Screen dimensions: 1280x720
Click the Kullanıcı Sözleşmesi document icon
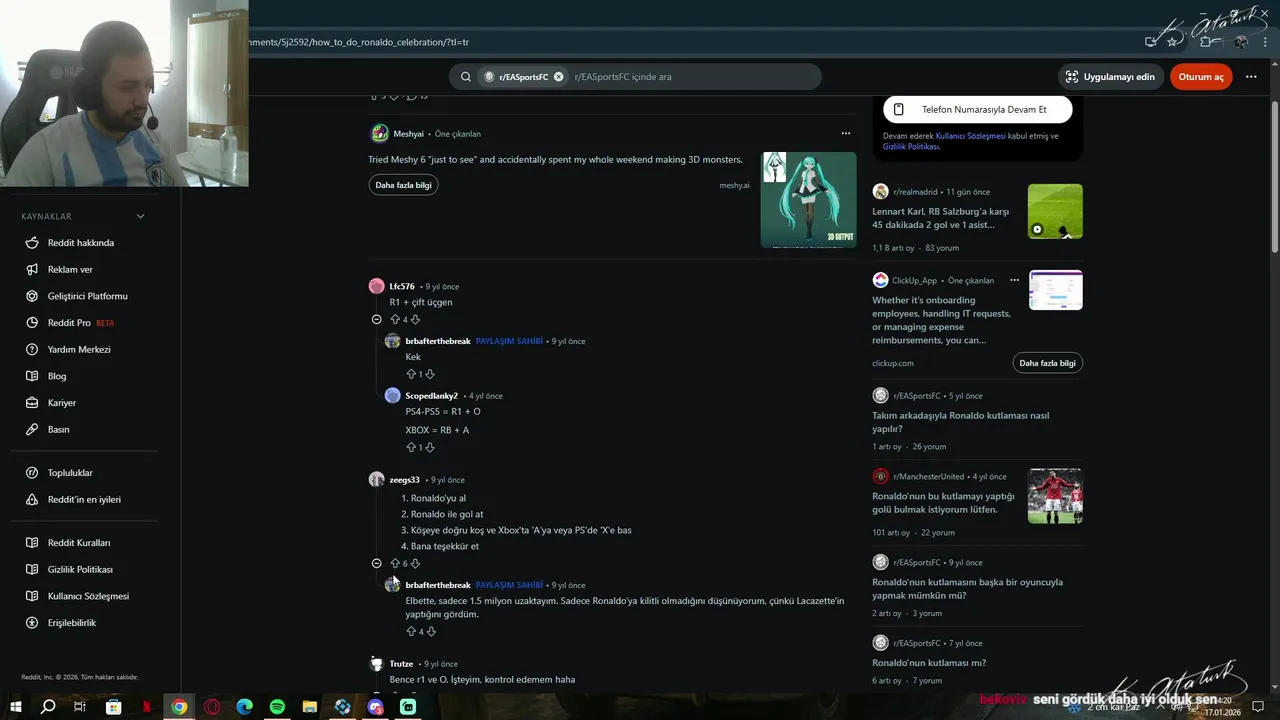click(x=31, y=596)
